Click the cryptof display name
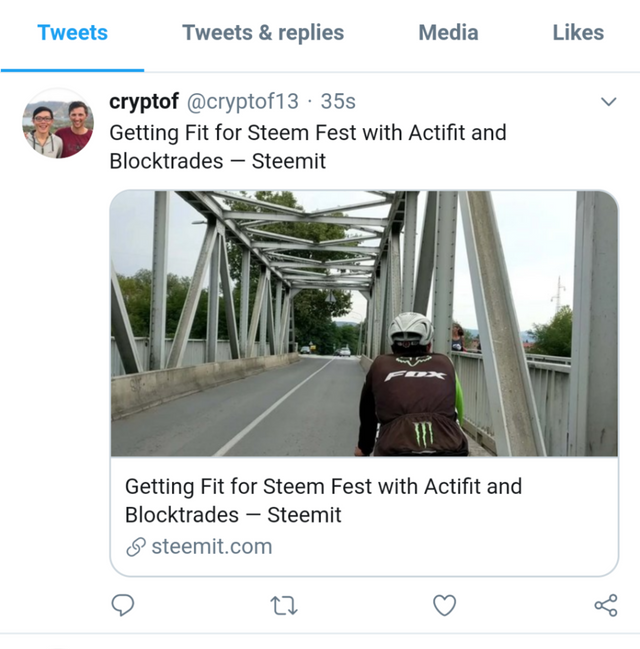The height and width of the screenshot is (649, 640). [x=144, y=101]
